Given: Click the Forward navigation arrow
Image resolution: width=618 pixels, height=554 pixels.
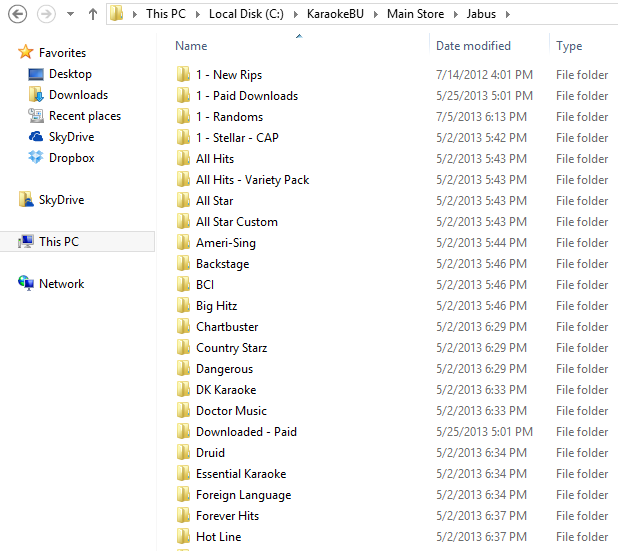Looking at the screenshot, I should click(x=46, y=14).
